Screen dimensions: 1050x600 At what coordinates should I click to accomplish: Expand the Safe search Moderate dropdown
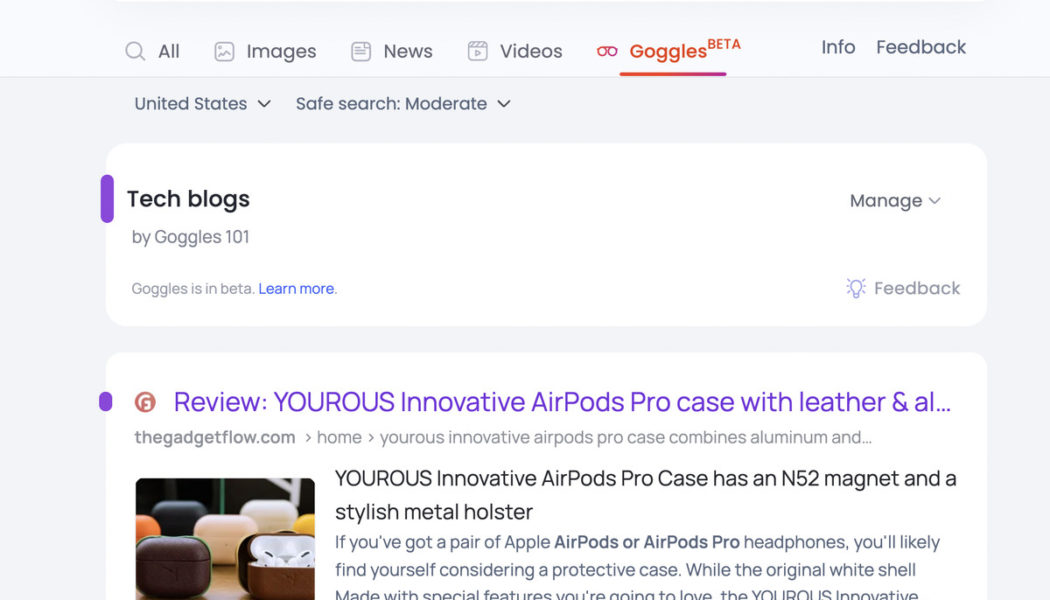click(403, 103)
